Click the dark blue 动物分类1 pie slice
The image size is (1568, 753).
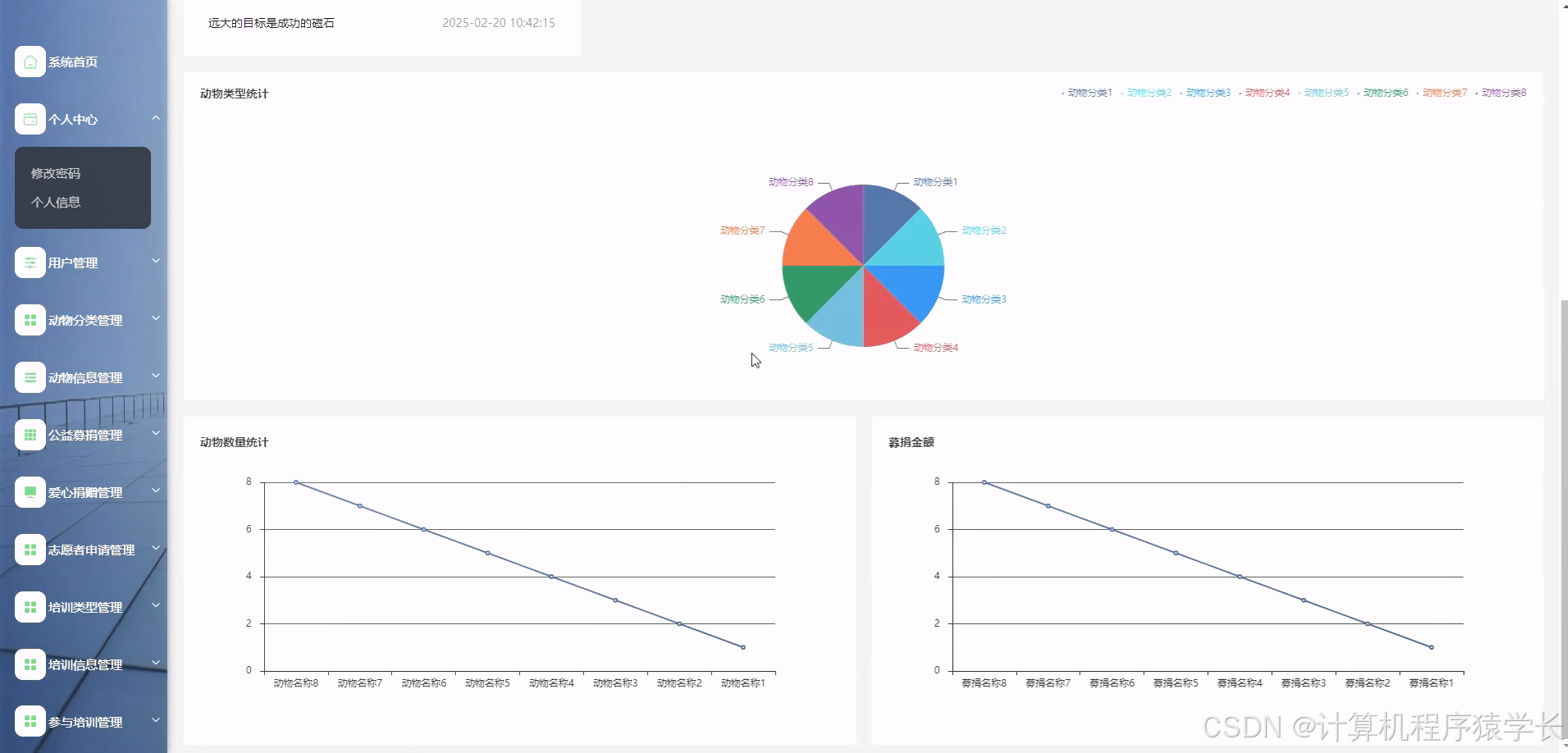tap(884, 217)
